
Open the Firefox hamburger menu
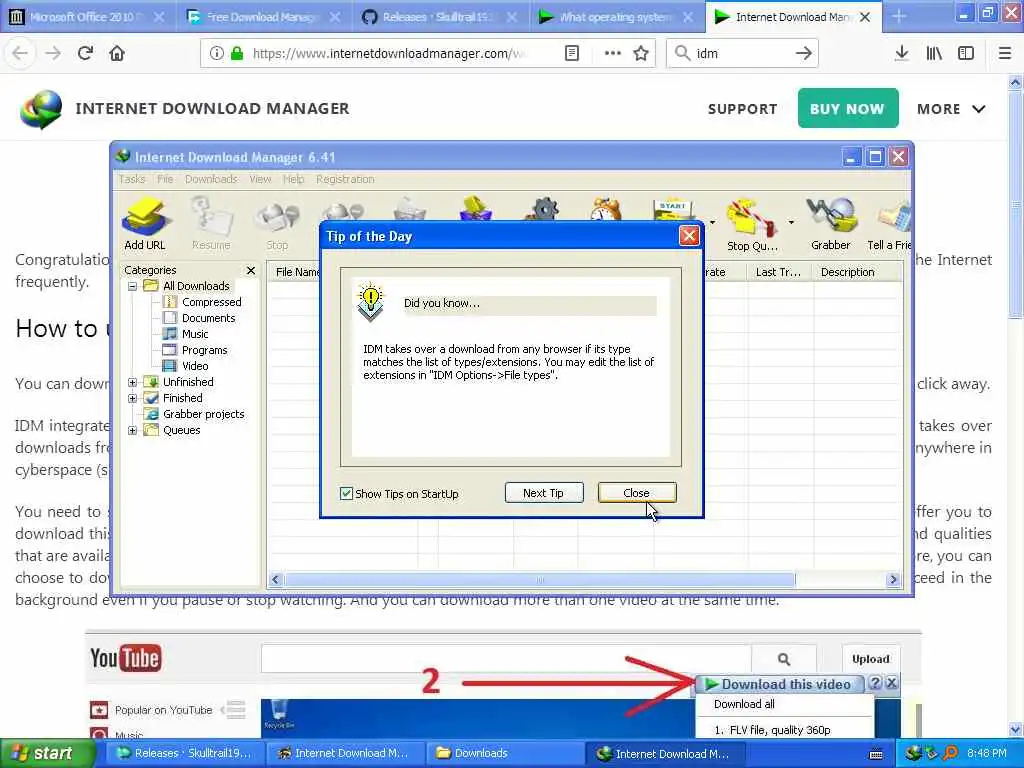click(x=1005, y=54)
